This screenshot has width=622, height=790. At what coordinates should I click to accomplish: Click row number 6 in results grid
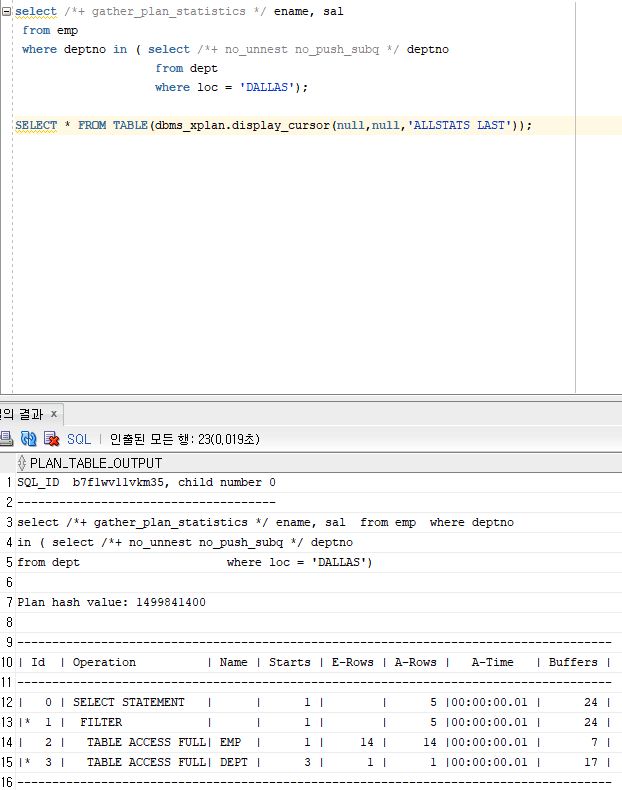9,582
